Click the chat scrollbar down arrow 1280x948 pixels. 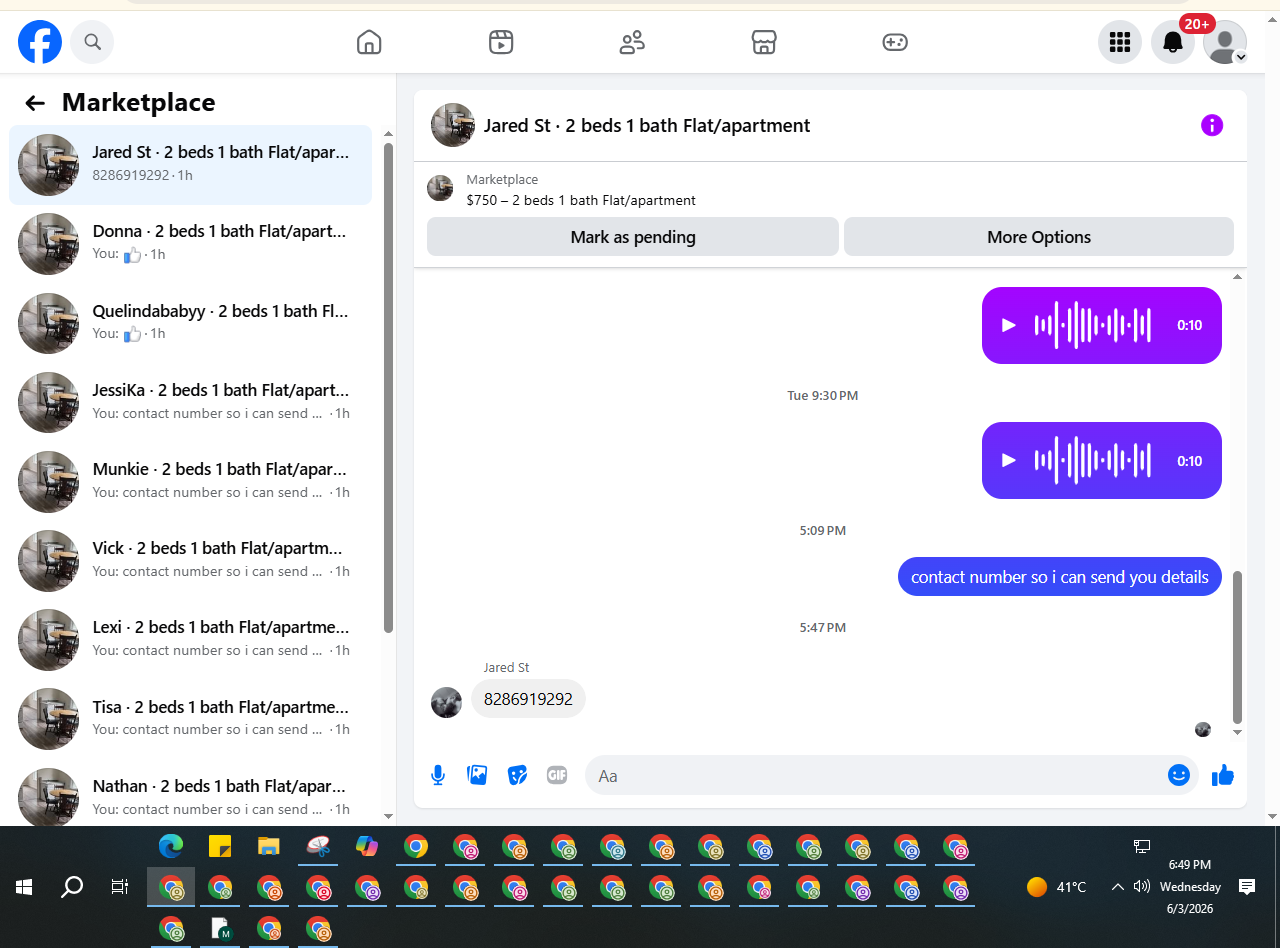[x=1237, y=732]
